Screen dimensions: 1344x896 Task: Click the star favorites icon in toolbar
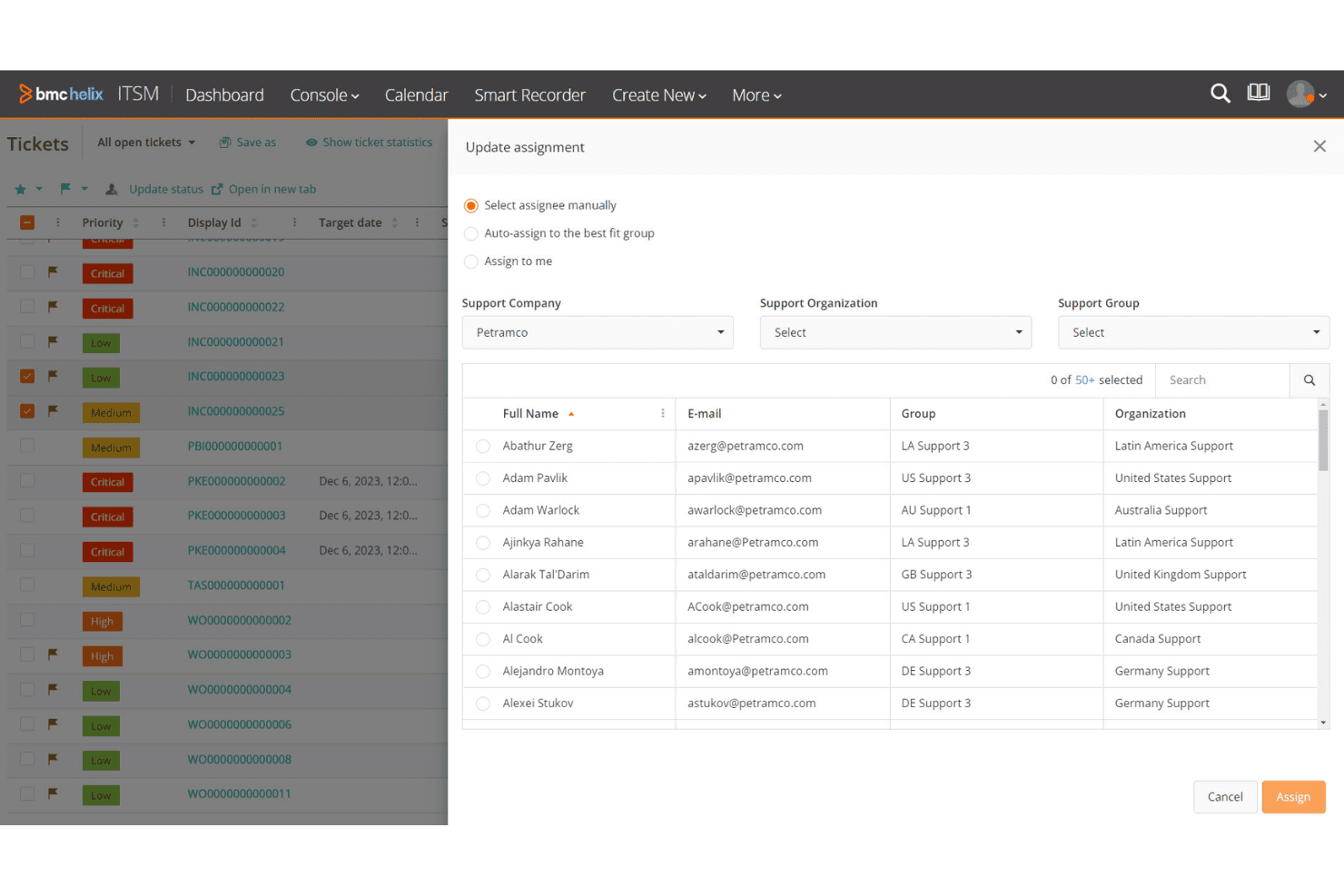point(20,190)
